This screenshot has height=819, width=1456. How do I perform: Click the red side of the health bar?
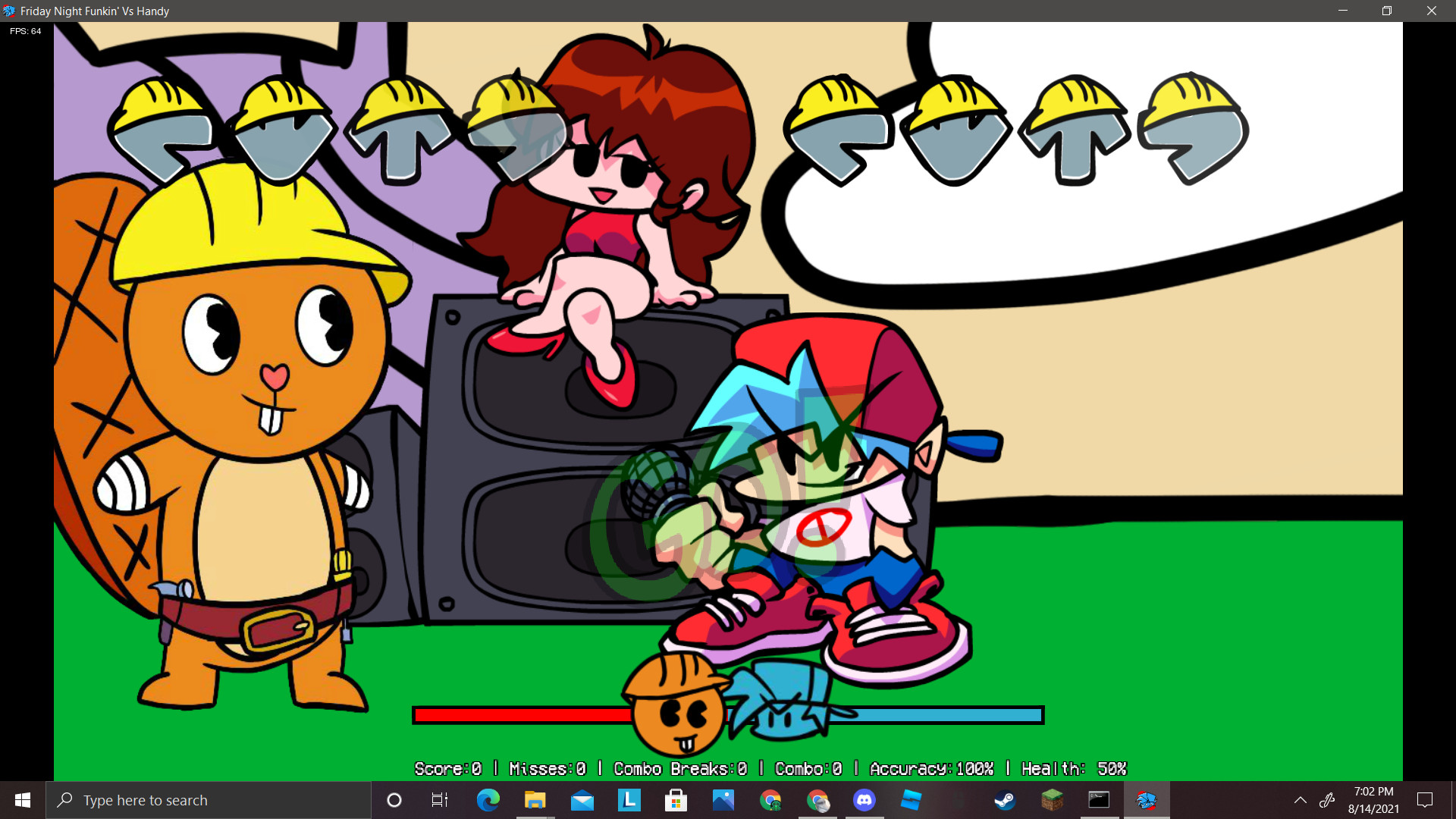tap(523, 714)
